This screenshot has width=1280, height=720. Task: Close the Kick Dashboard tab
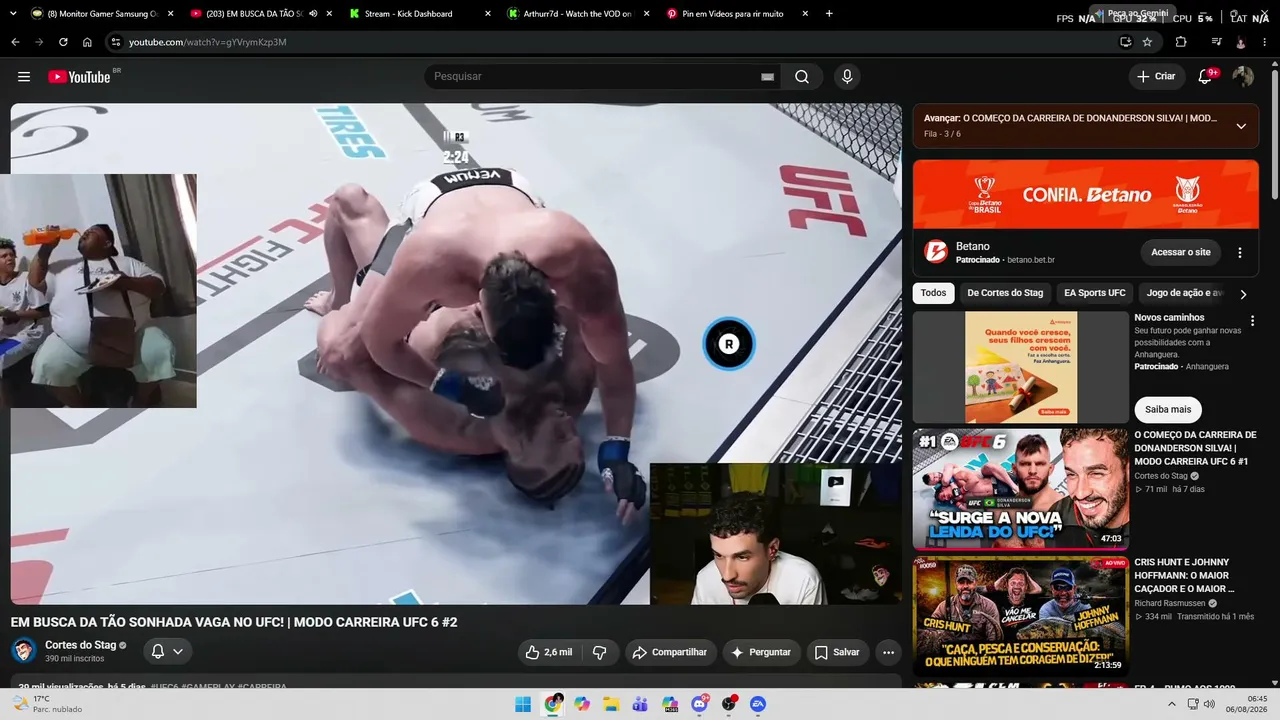tap(487, 14)
